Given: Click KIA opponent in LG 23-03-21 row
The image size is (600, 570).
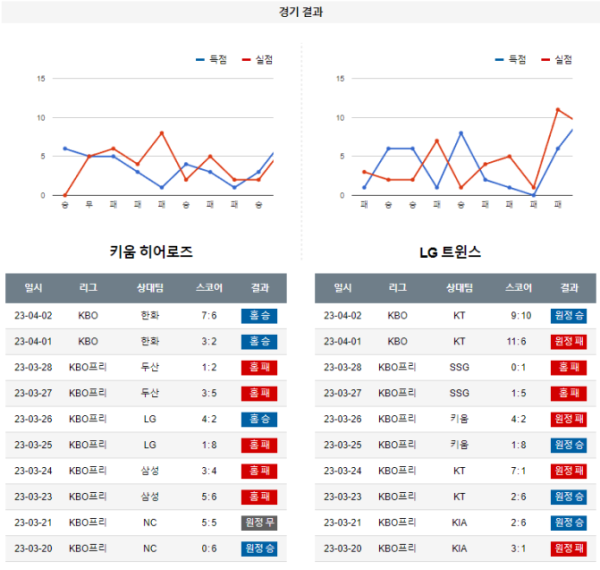Looking at the screenshot, I should (459, 523).
